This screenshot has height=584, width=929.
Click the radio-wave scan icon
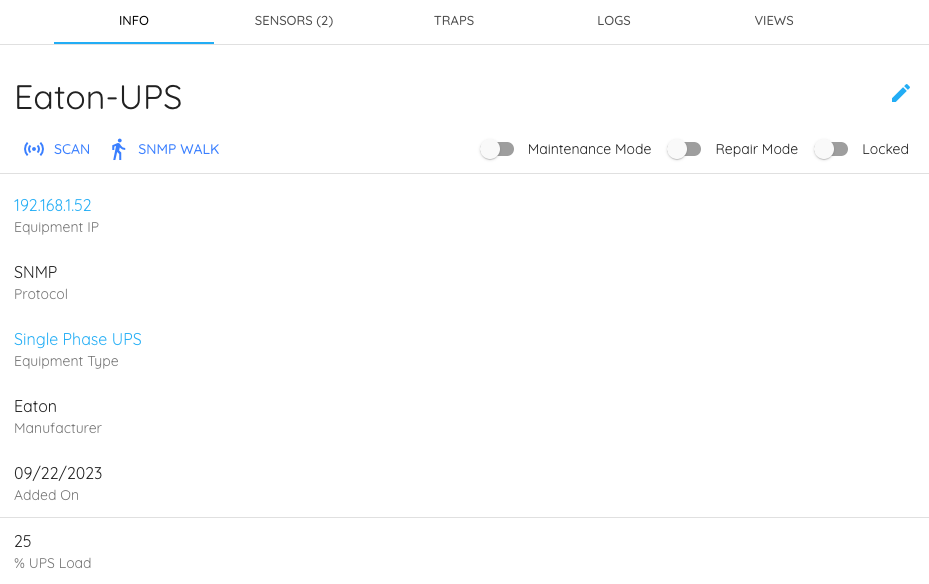click(x=34, y=149)
